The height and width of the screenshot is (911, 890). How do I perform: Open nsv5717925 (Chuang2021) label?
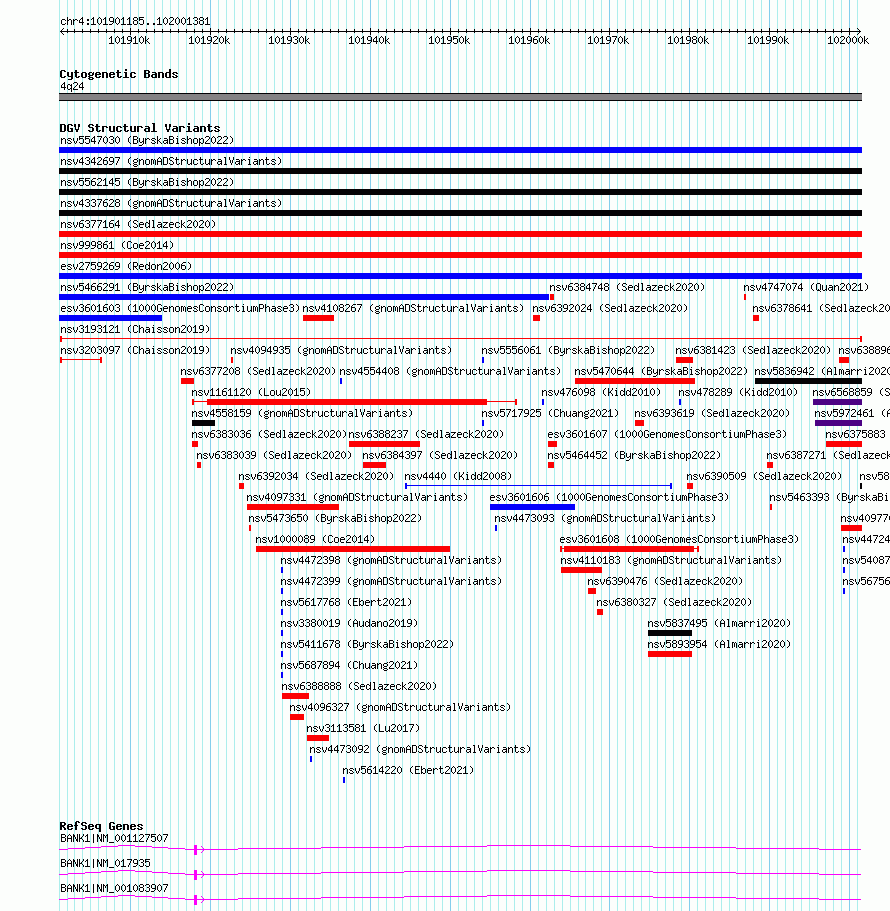pyautogui.click(x=550, y=413)
